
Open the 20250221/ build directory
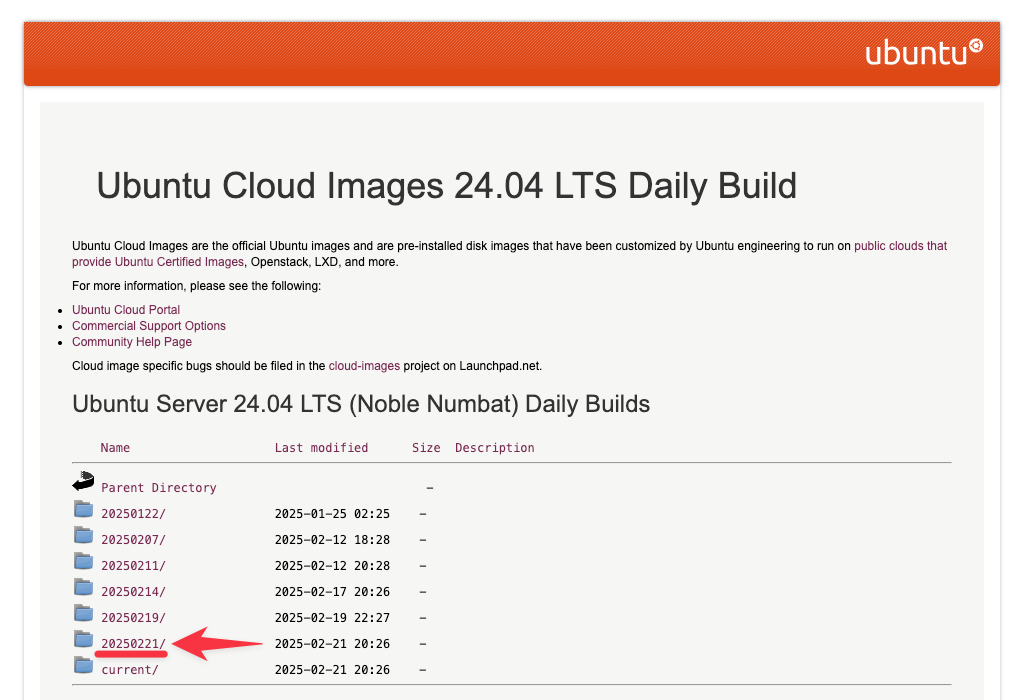133,644
